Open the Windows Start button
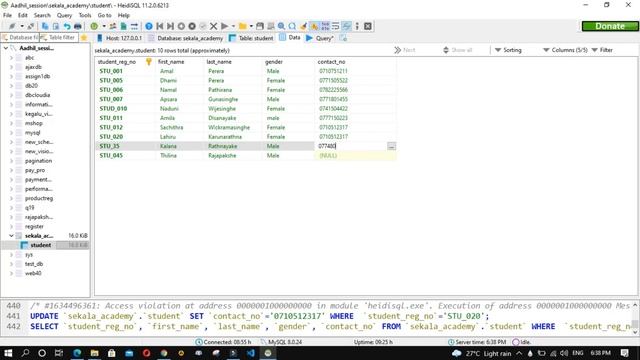 tap(8, 353)
